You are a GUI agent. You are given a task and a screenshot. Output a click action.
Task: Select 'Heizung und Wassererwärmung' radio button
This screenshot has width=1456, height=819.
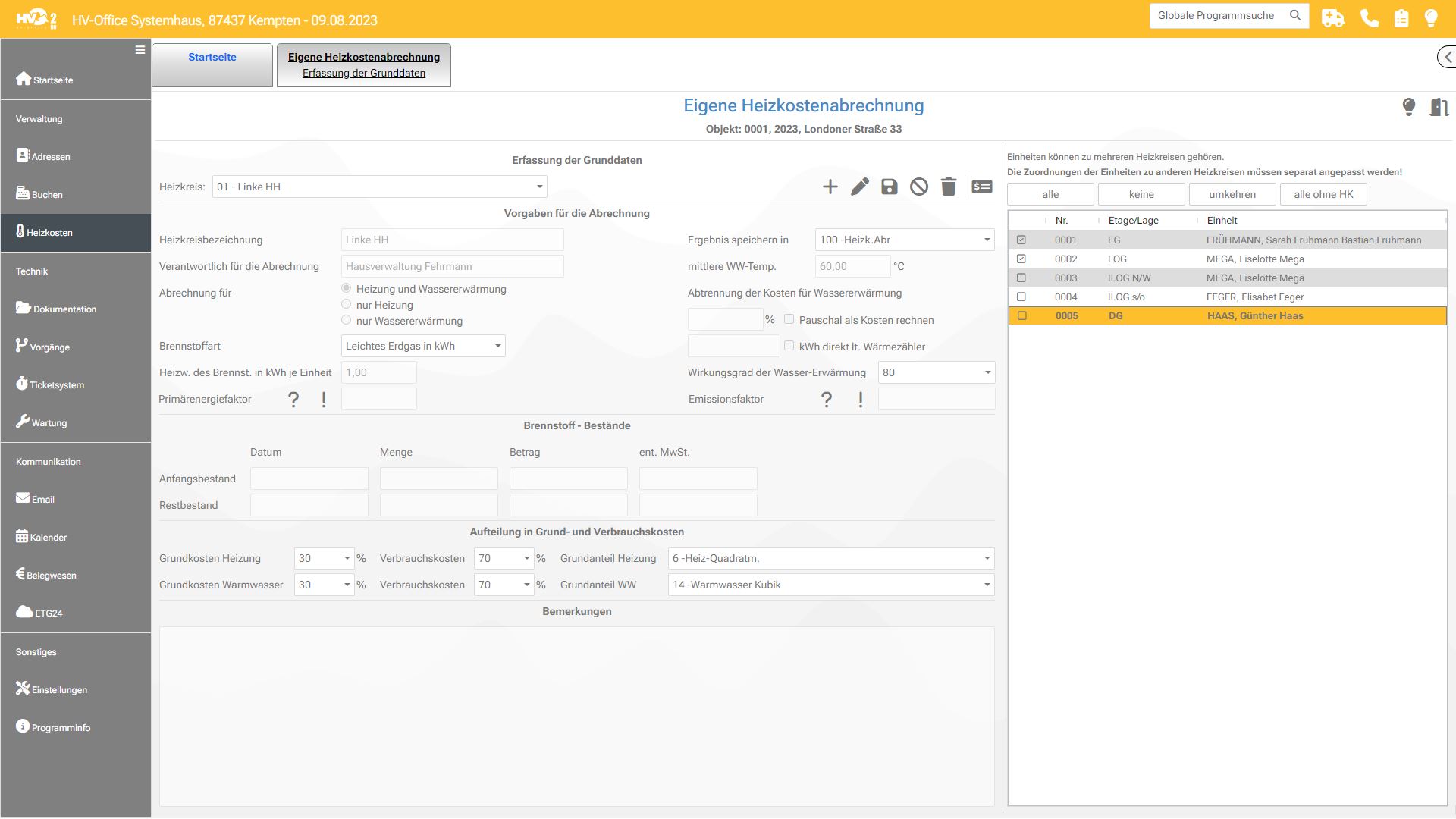tap(347, 288)
